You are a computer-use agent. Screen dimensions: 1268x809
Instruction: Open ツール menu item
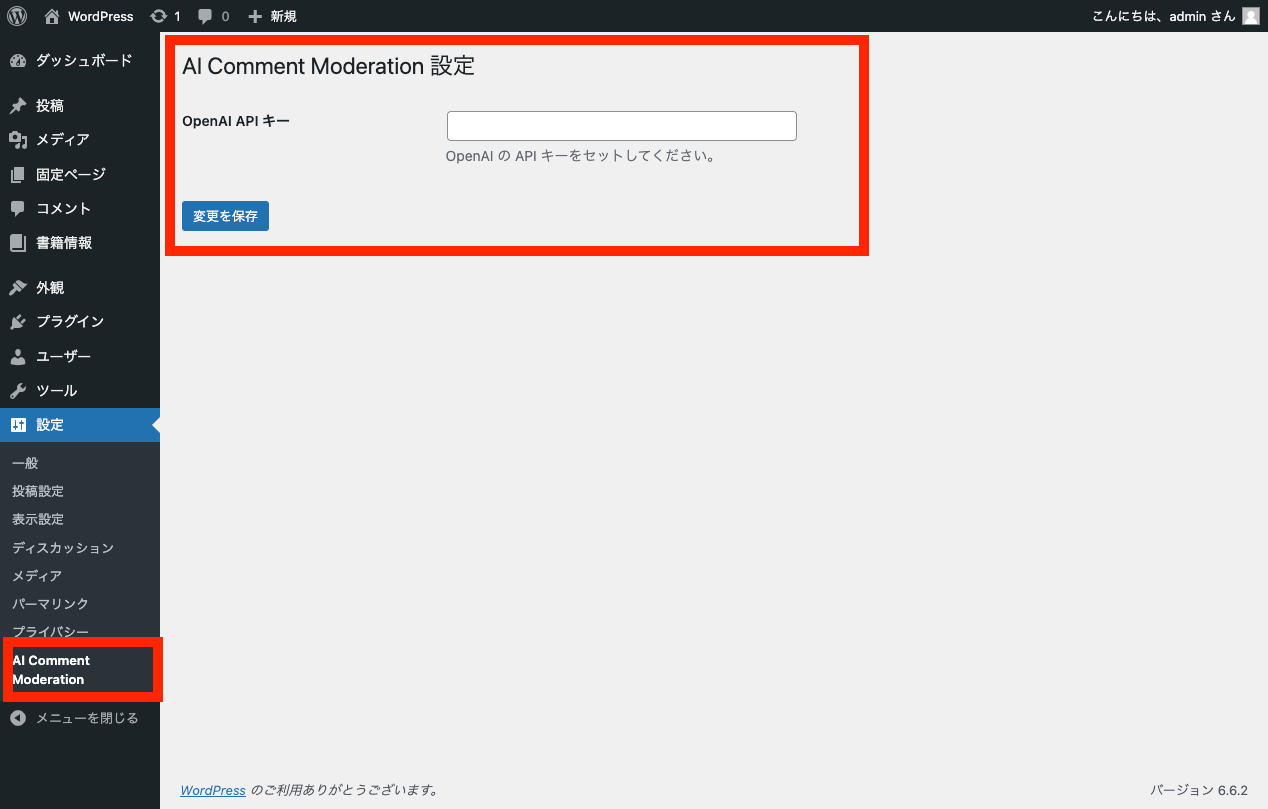pos(80,391)
